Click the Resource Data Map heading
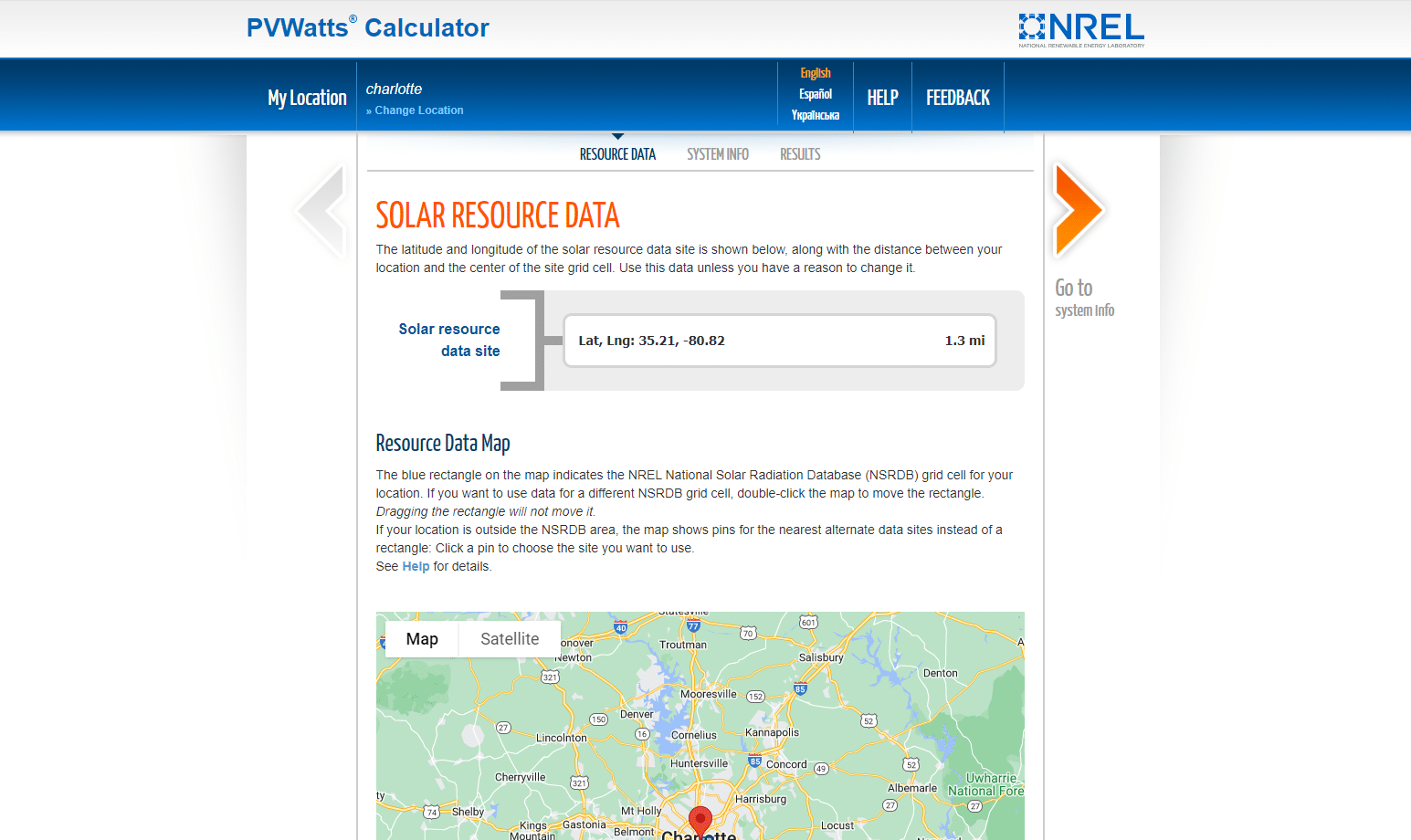Image resolution: width=1411 pixels, height=840 pixels. click(443, 443)
